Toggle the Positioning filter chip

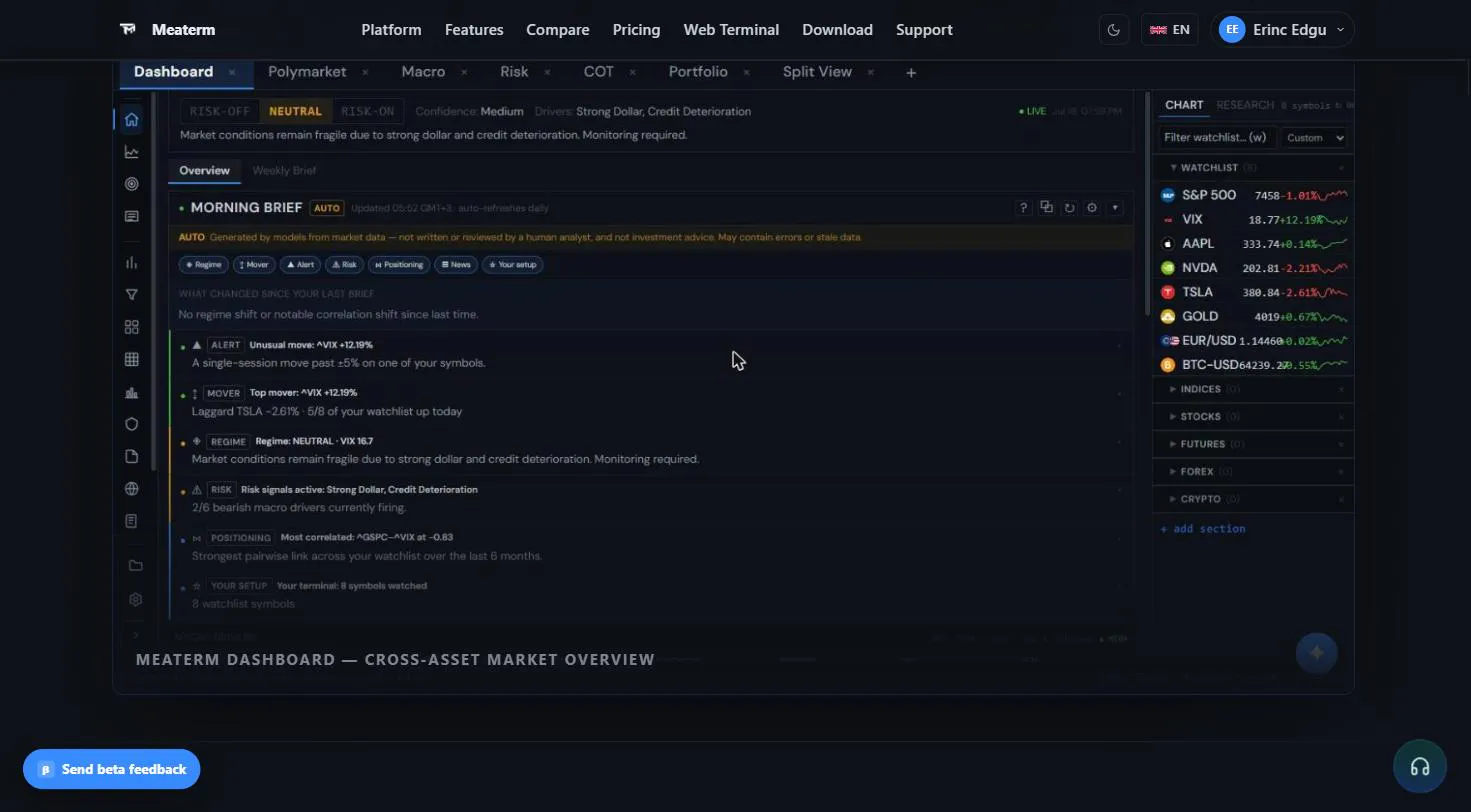click(x=399, y=265)
